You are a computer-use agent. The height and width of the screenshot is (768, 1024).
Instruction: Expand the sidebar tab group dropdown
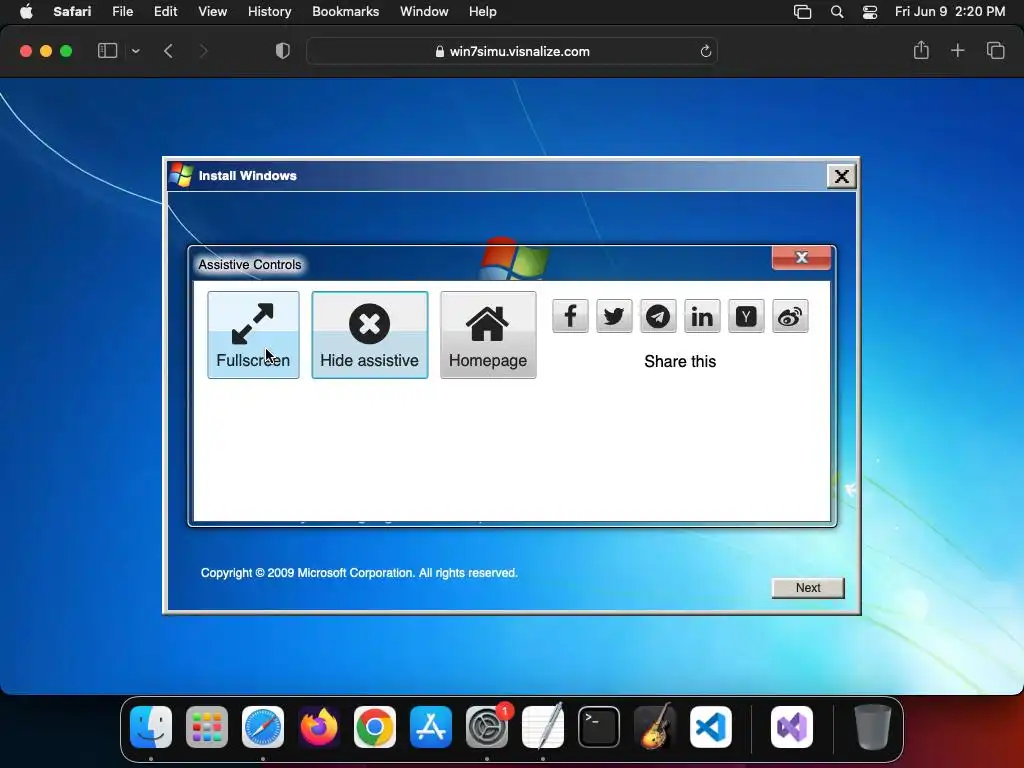(x=135, y=51)
